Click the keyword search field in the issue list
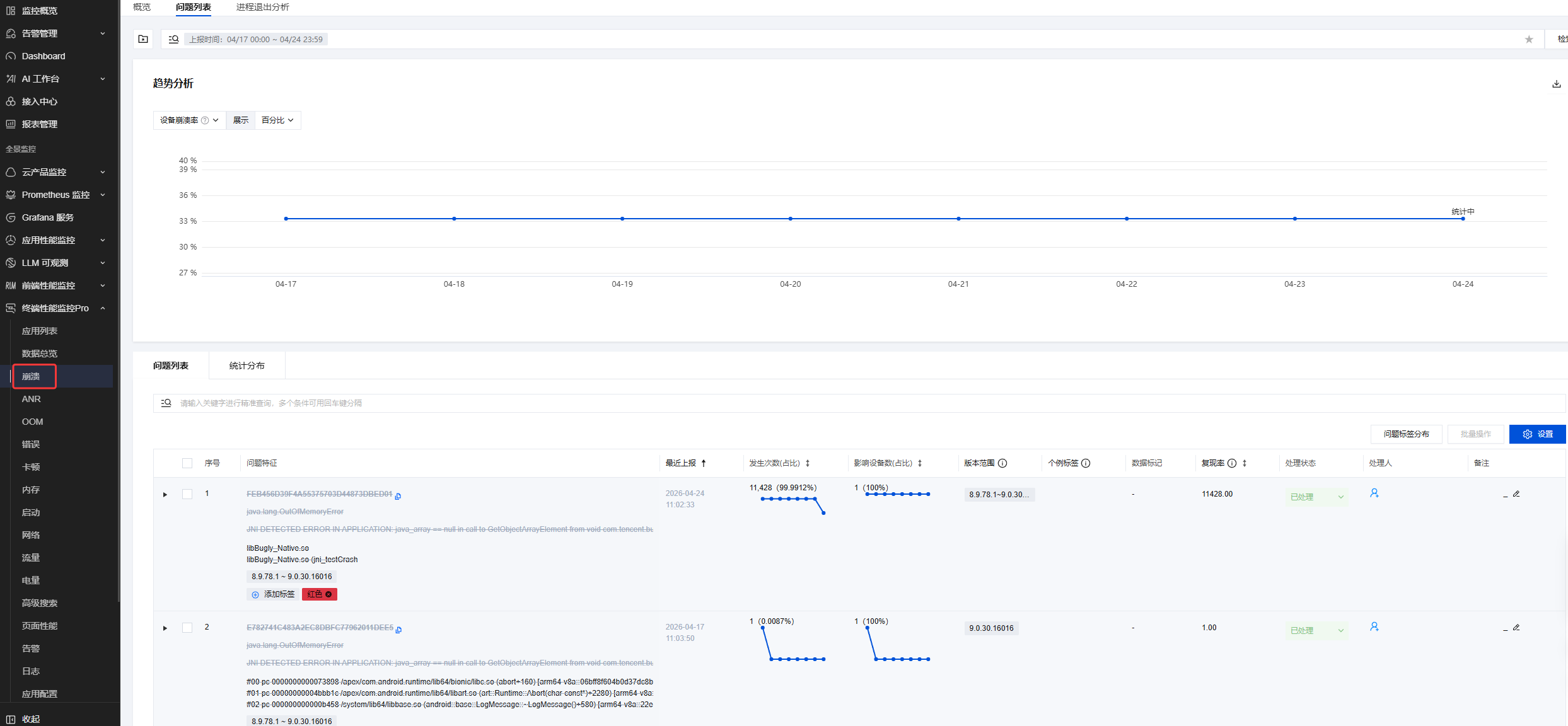The height and width of the screenshot is (726, 1568). pos(859,403)
